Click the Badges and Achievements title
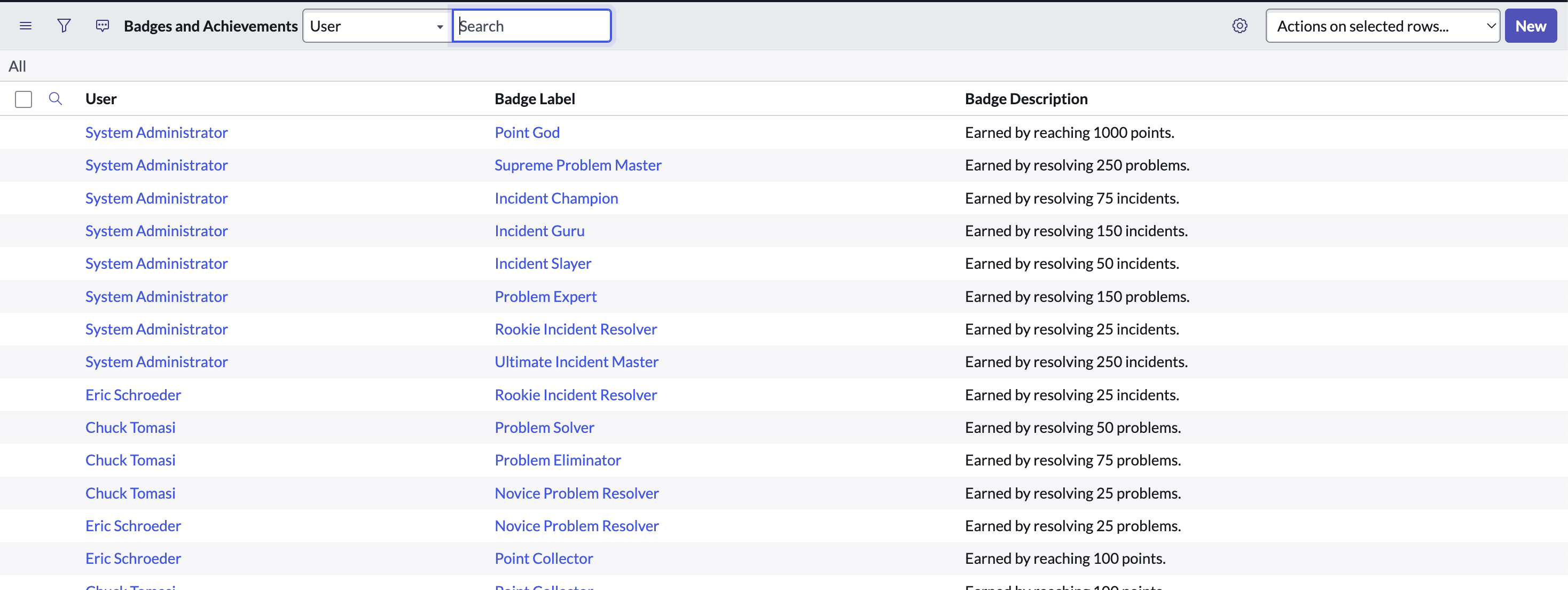 tap(210, 26)
